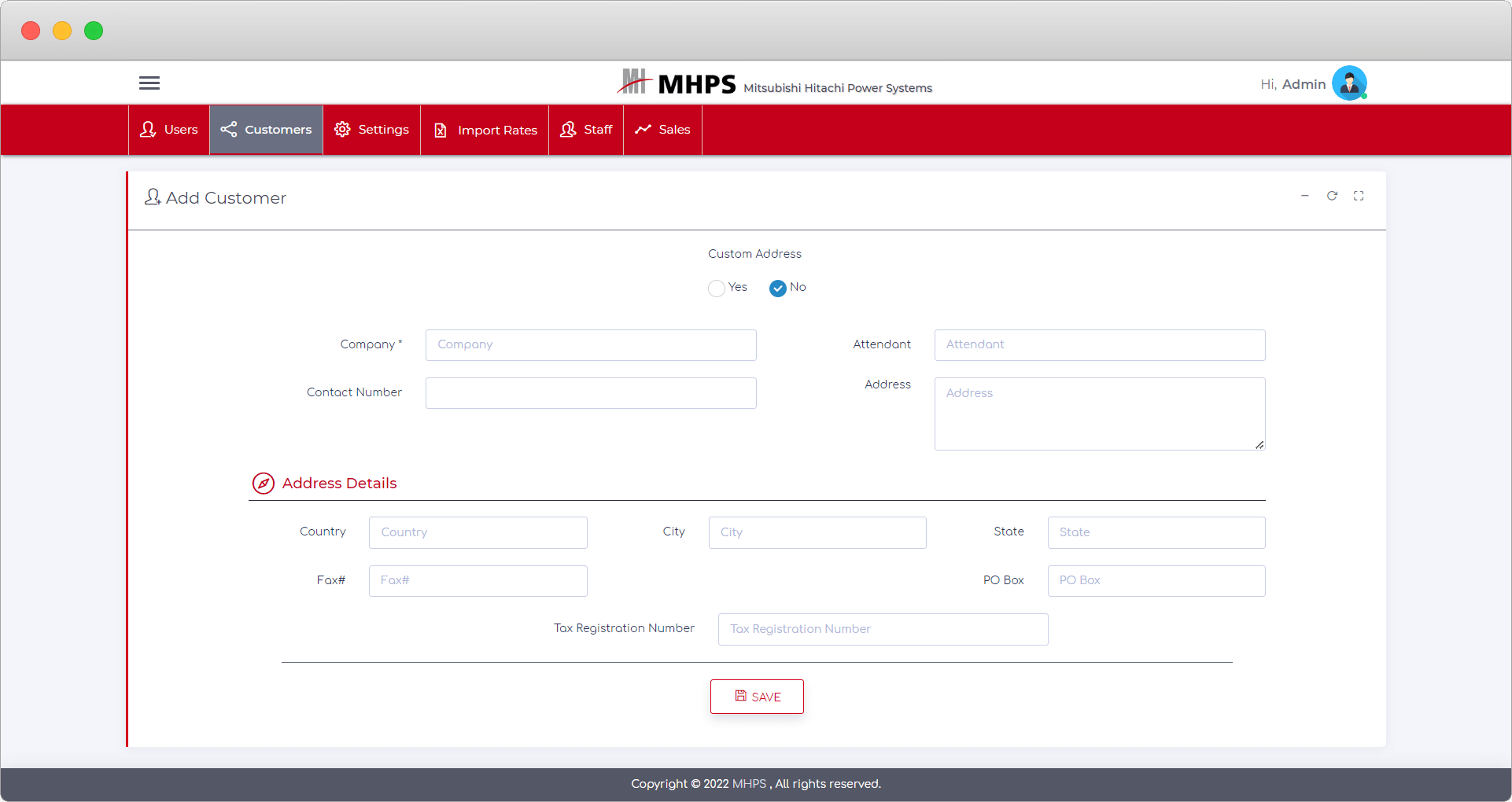The height and width of the screenshot is (802, 1512).
Task: Select No for Custom Address
Action: [778, 289]
